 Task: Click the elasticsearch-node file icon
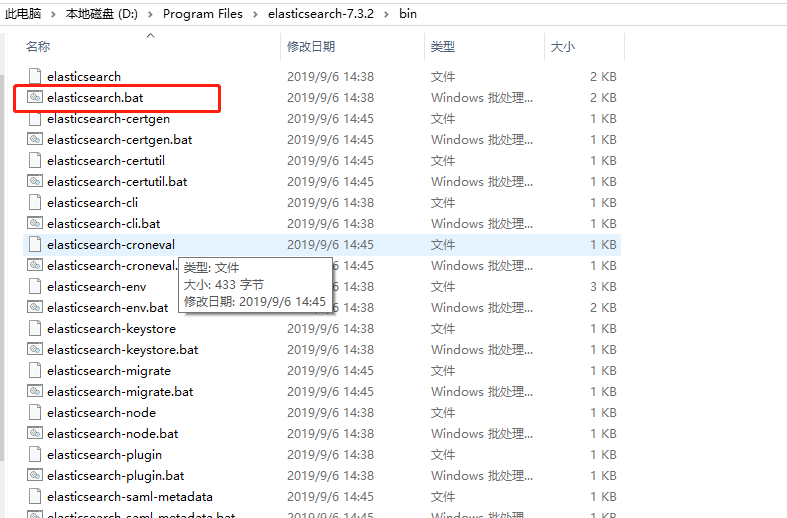pyautogui.click(x=35, y=413)
